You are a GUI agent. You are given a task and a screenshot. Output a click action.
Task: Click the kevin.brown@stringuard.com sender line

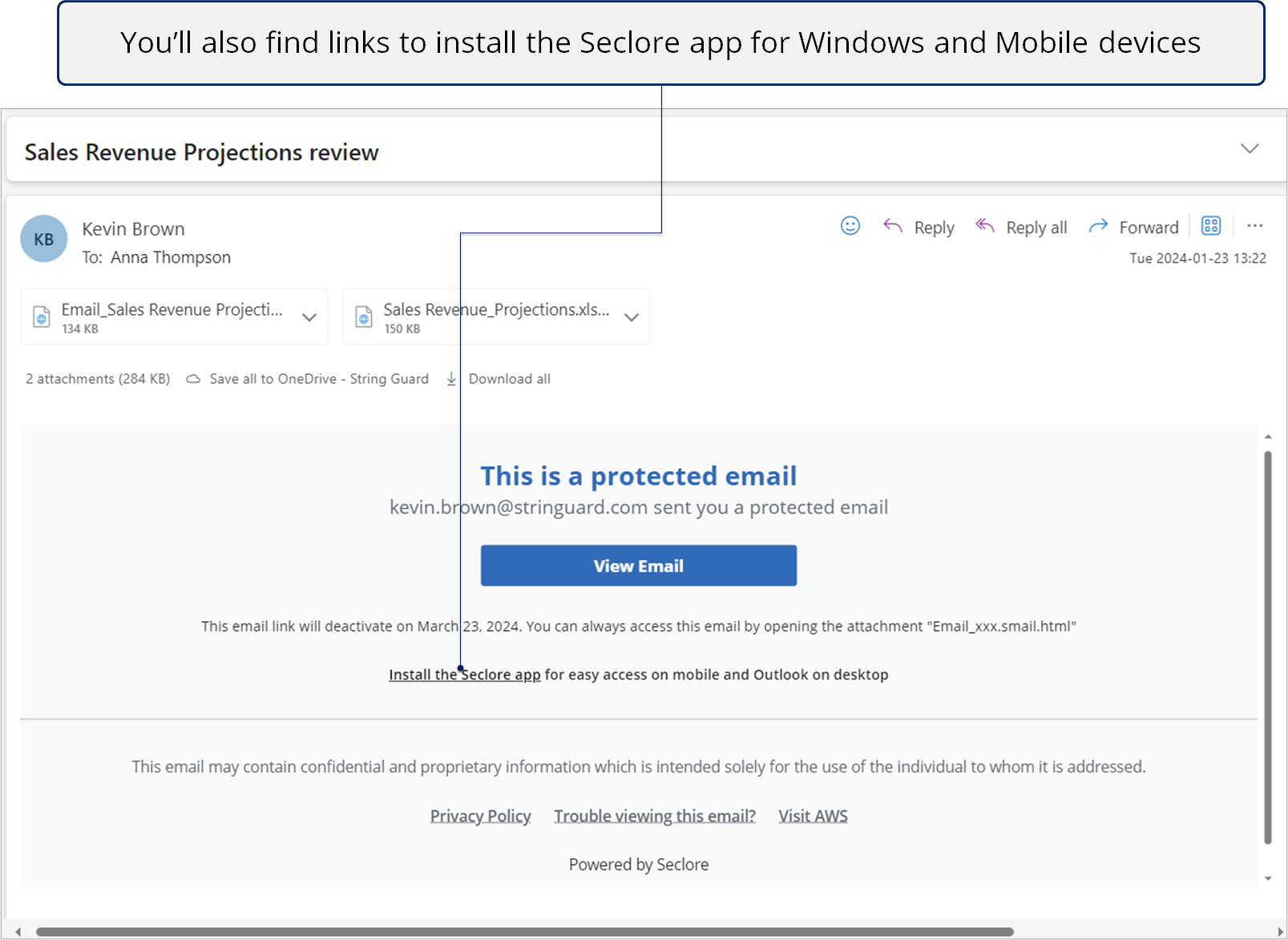pyautogui.click(x=639, y=507)
